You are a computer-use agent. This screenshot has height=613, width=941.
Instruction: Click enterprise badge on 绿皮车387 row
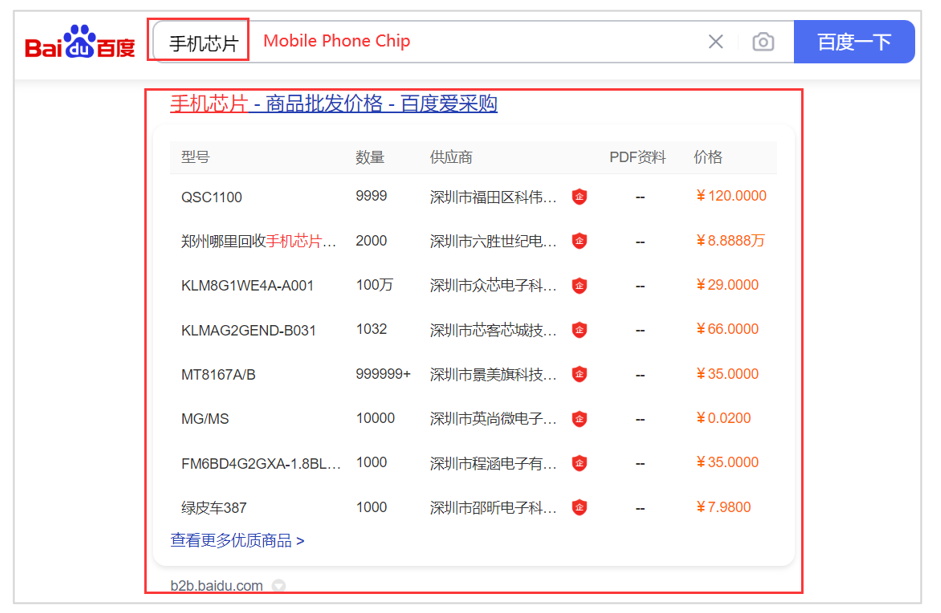579,507
